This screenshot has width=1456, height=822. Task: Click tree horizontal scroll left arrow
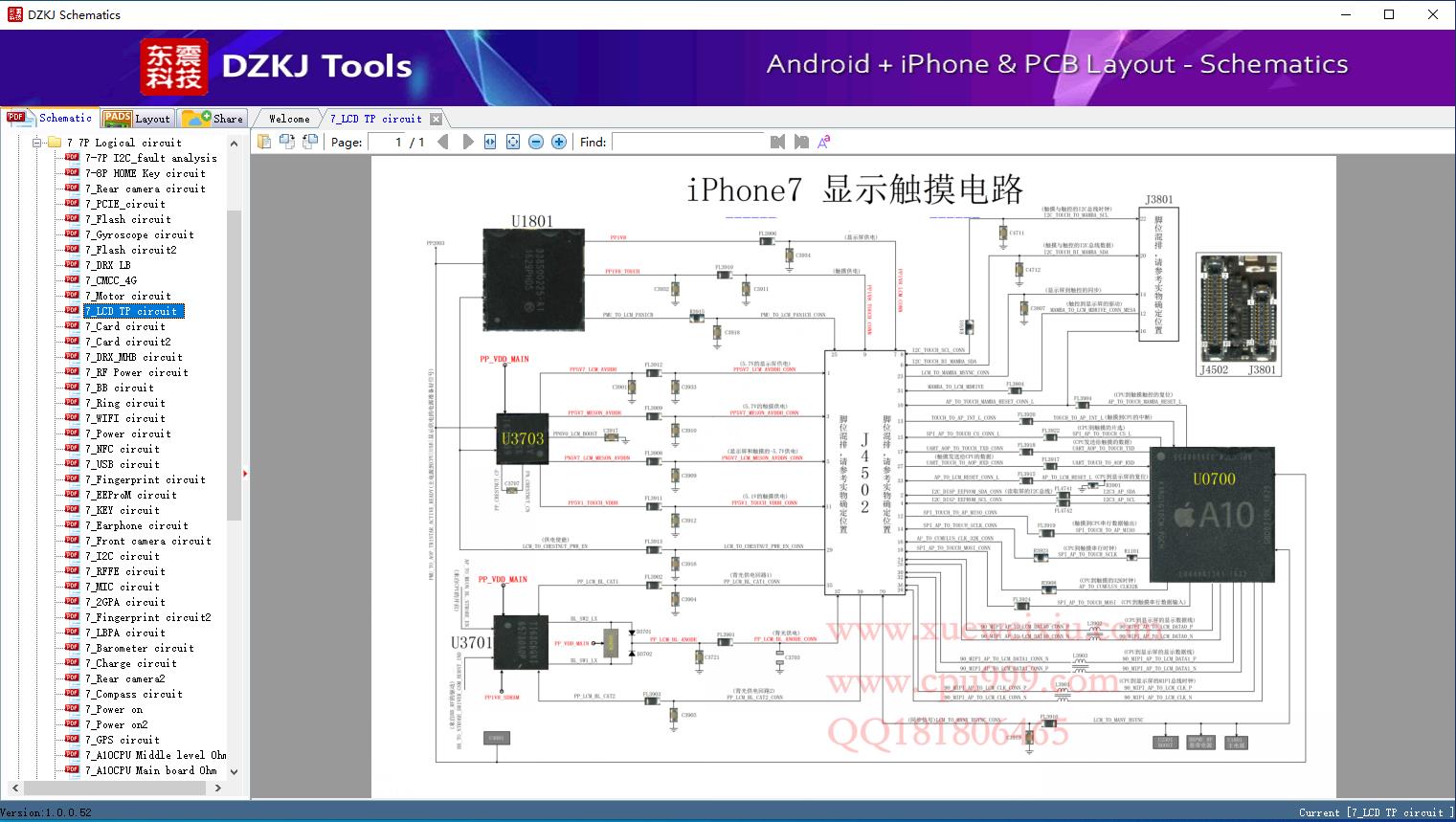point(14,789)
